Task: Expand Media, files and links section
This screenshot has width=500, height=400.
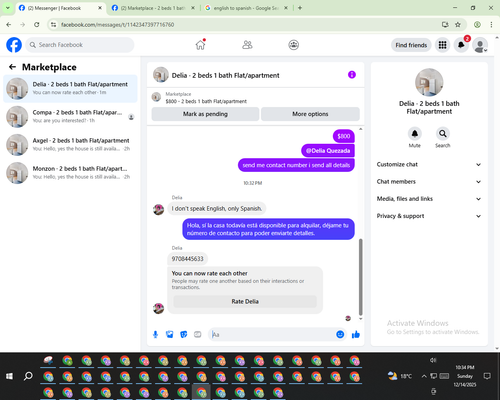Action: [x=429, y=199]
